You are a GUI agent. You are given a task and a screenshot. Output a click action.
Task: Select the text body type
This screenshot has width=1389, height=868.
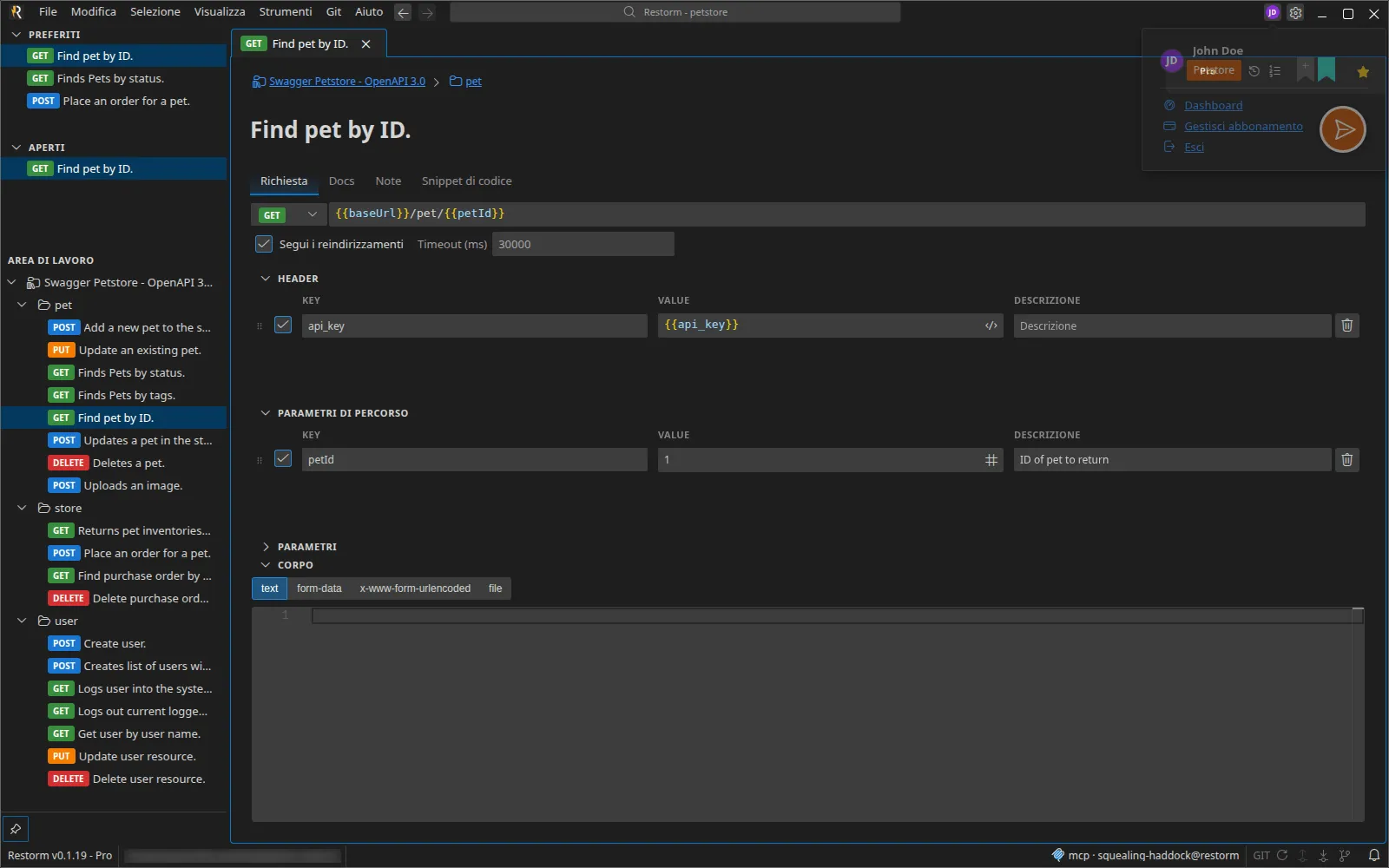pos(269,589)
